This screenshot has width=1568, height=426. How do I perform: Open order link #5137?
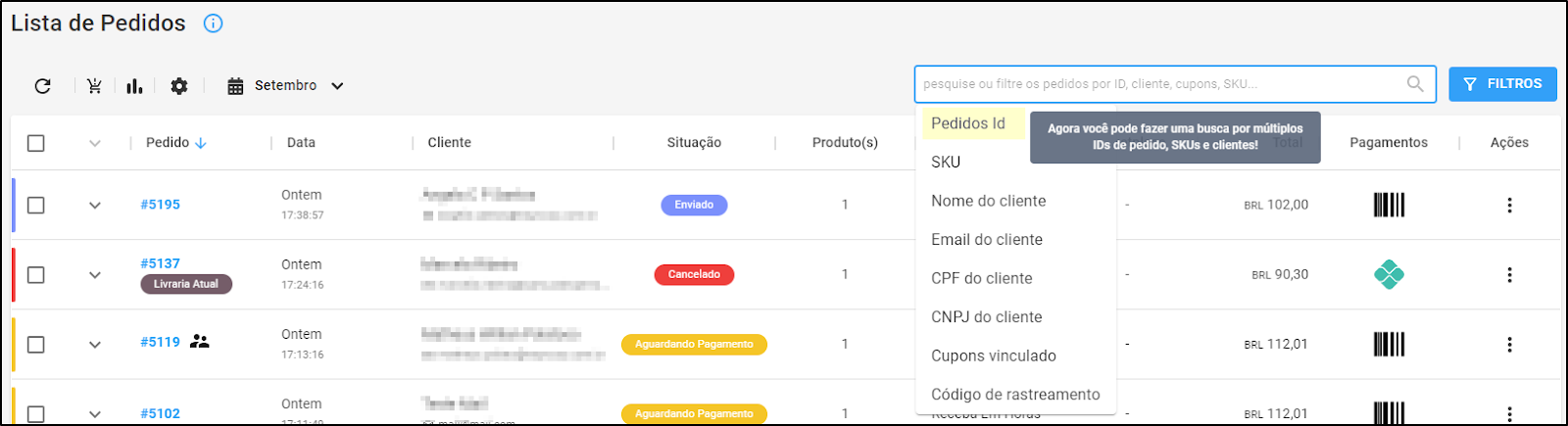pyautogui.click(x=160, y=263)
